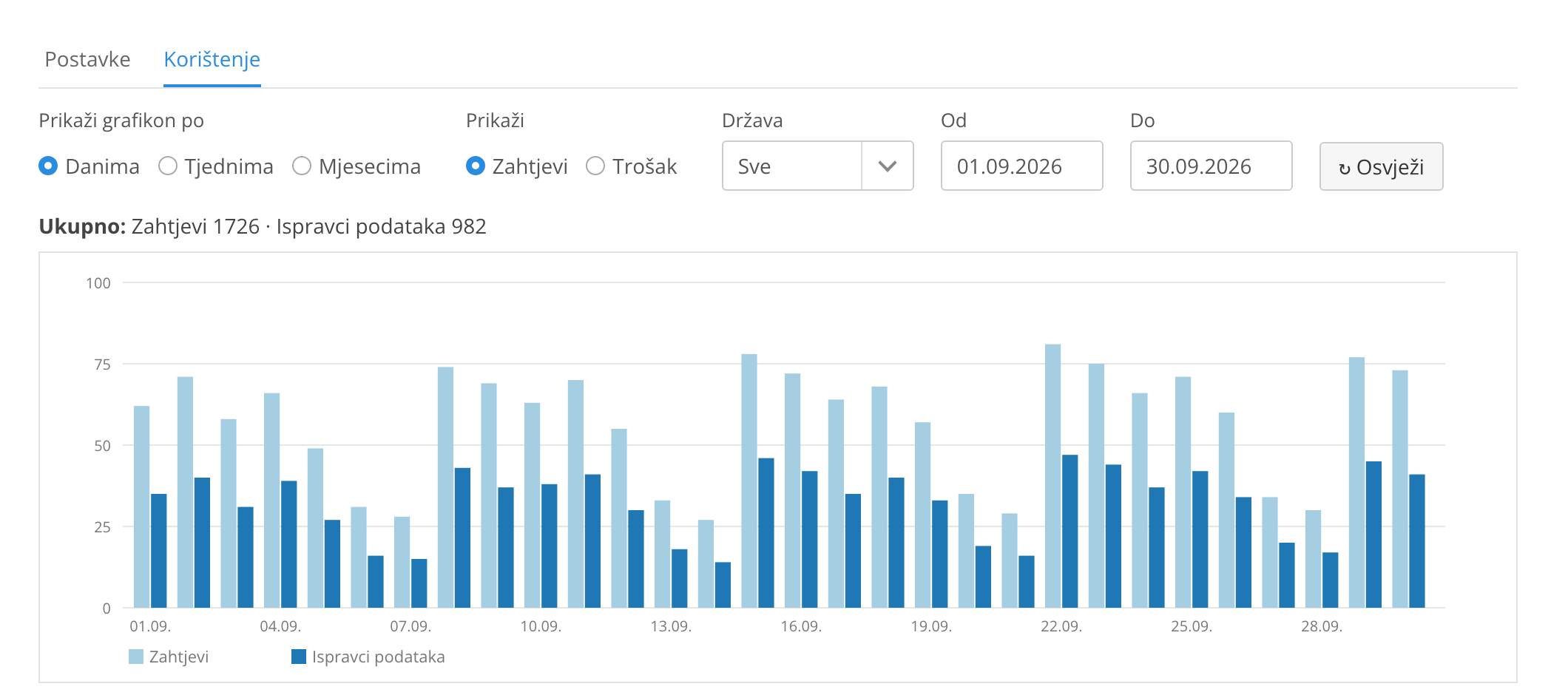Click the Osvježi refresh button
Image resolution: width=1568 pixels, height=695 pixels.
(x=1382, y=166)
